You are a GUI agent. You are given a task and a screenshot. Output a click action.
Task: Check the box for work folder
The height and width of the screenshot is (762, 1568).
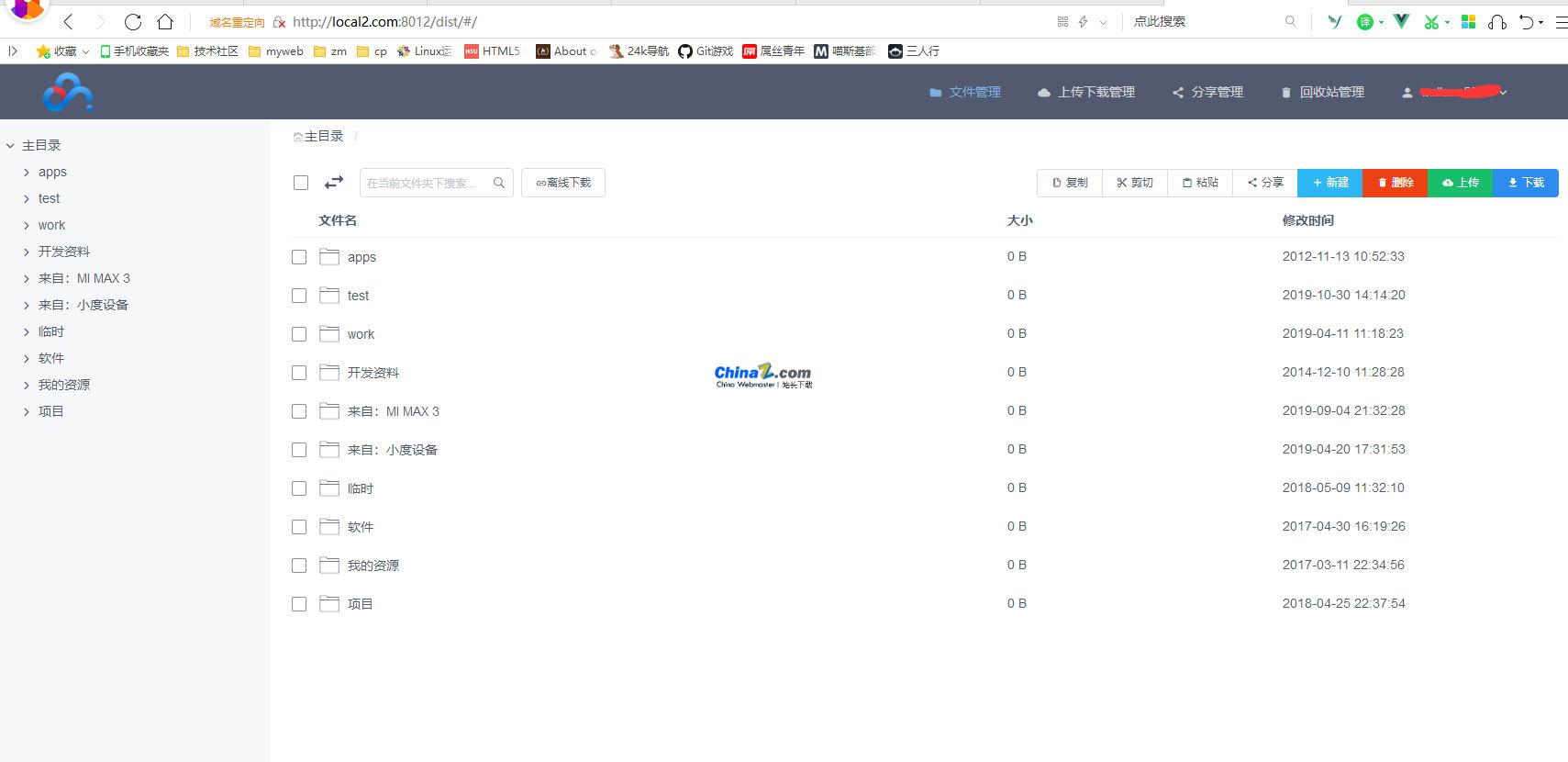[299, 334]
